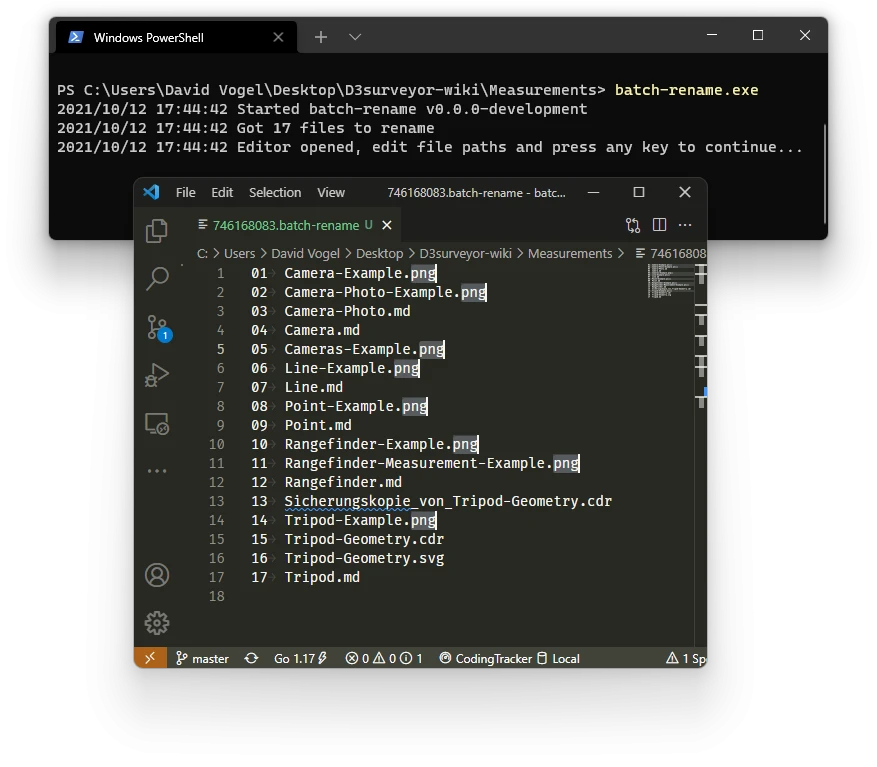Viewport: 877px width, 767px height.
Task: Open the Manage gear icon
Action: point(157,623)
